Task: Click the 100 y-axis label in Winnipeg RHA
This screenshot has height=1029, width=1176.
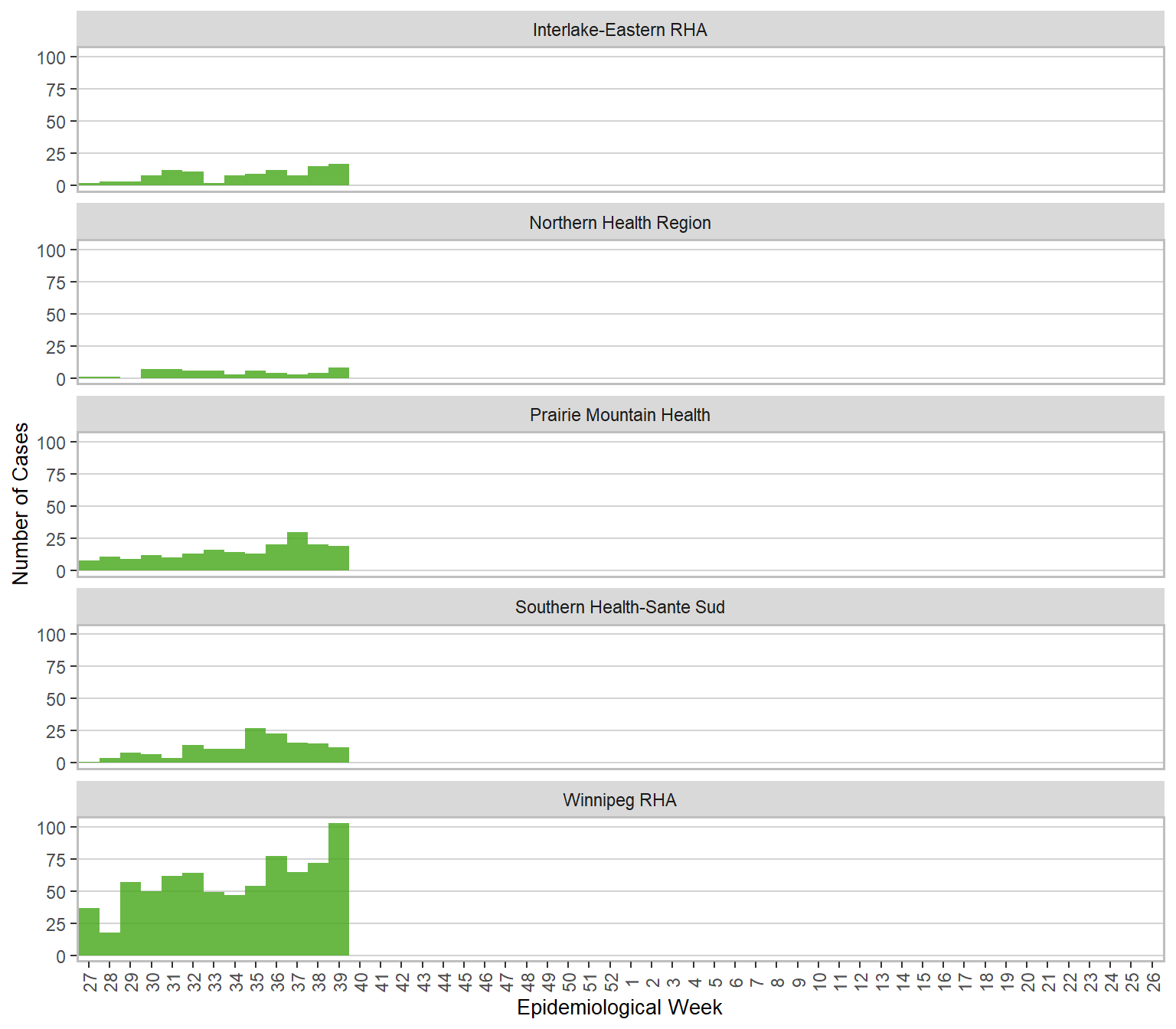Action: [51, 828]
